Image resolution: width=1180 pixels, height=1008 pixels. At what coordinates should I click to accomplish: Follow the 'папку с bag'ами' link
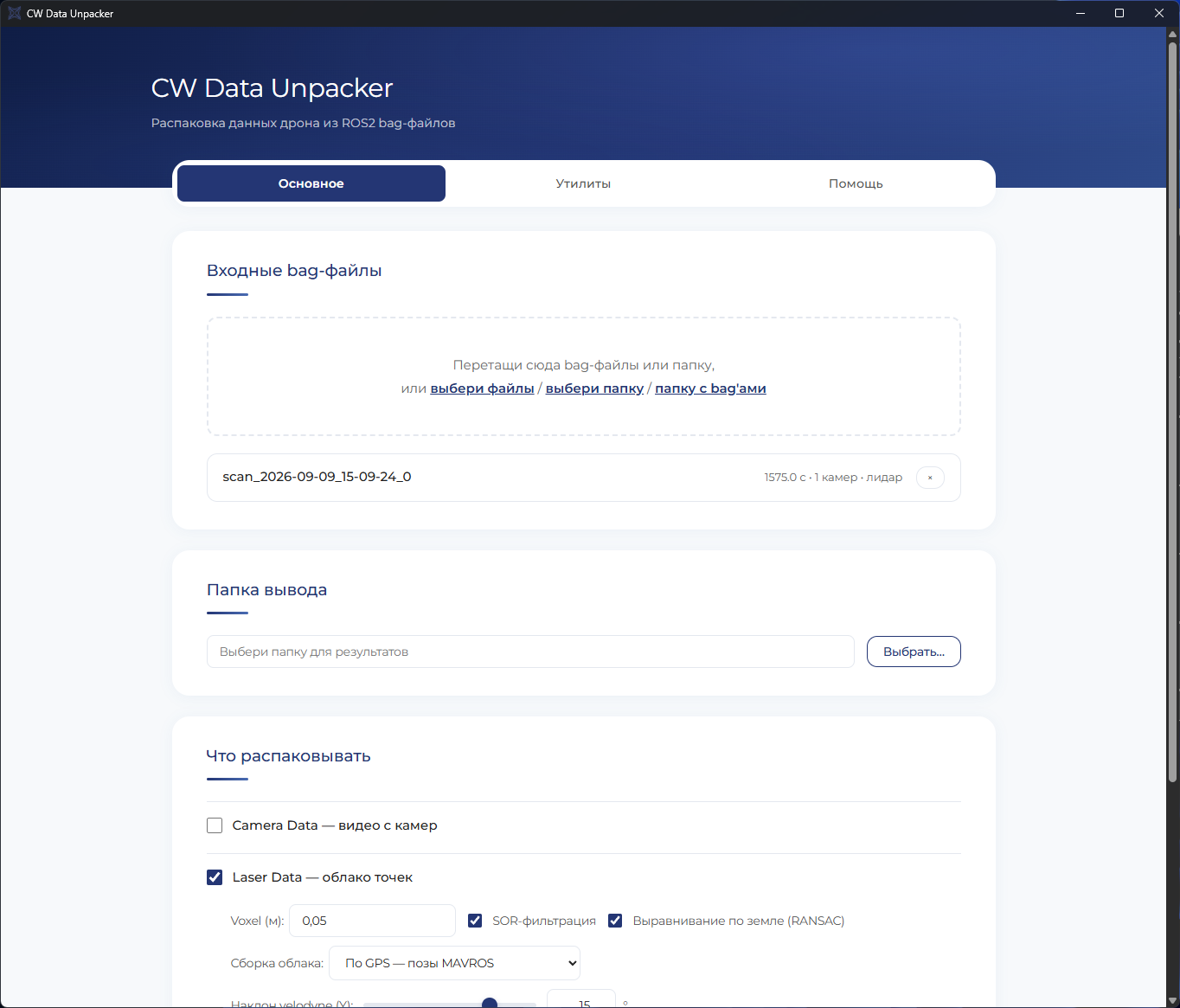click(x=710, y=388)
